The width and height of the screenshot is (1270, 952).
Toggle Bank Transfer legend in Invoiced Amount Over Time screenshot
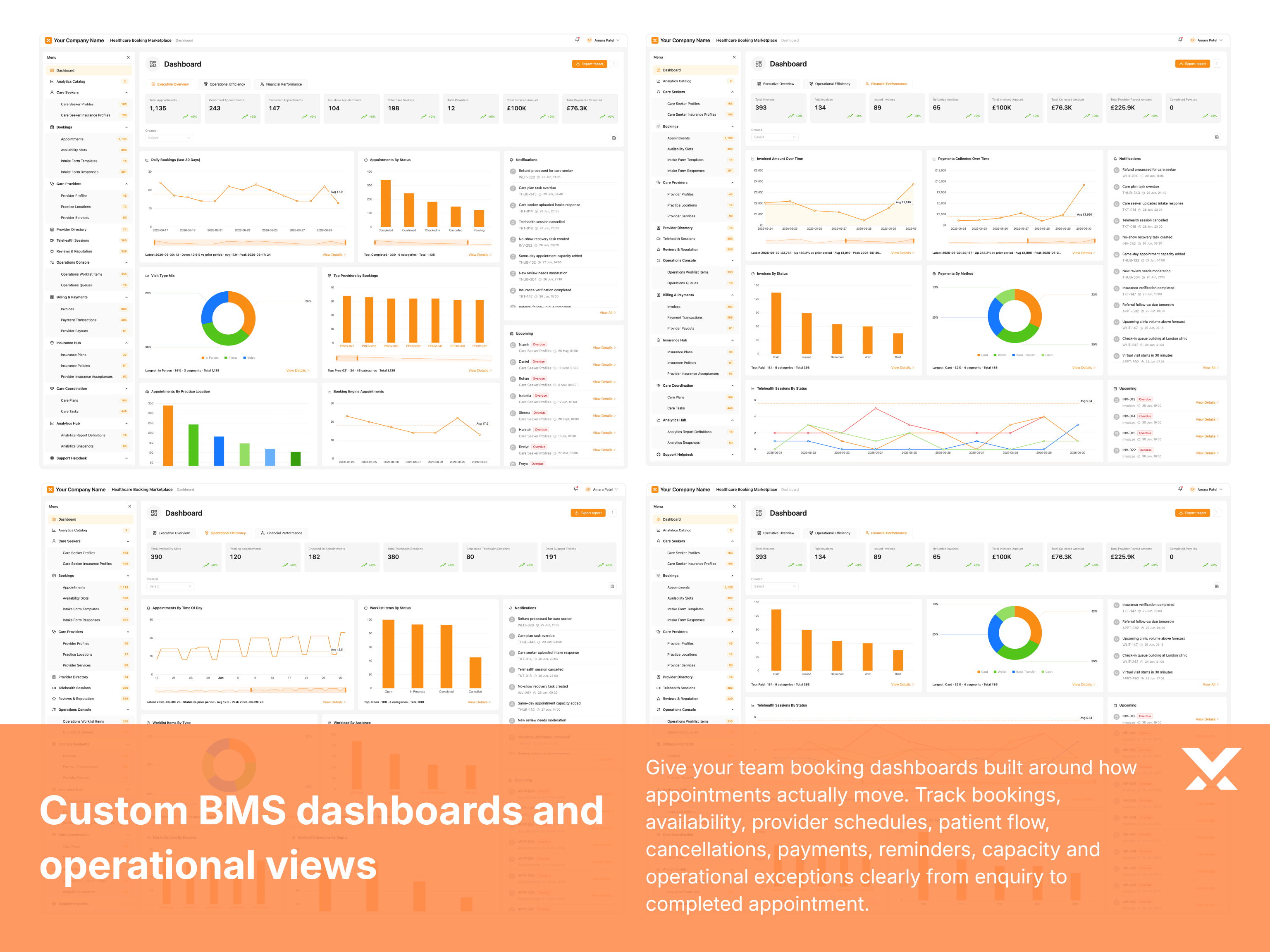click(1024, 355)
